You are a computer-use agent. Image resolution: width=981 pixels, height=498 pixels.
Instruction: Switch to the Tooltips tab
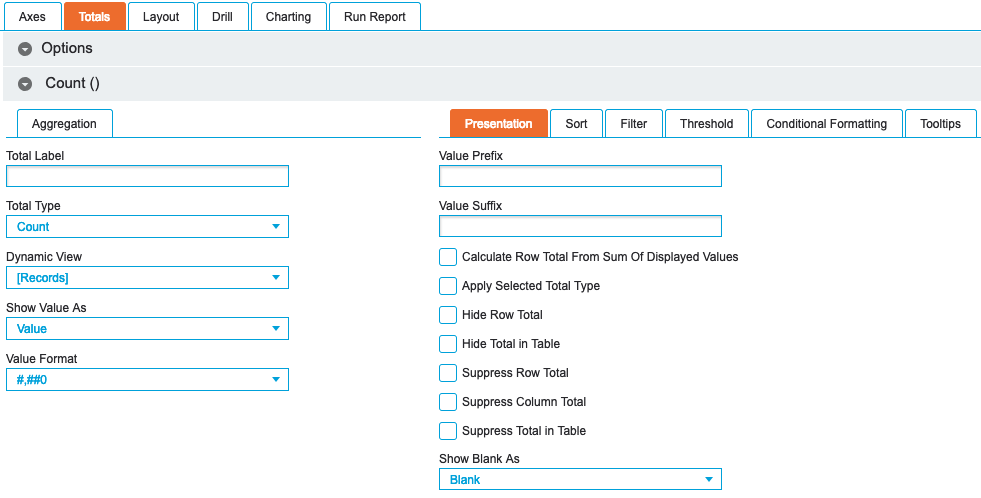click(940, 124)
